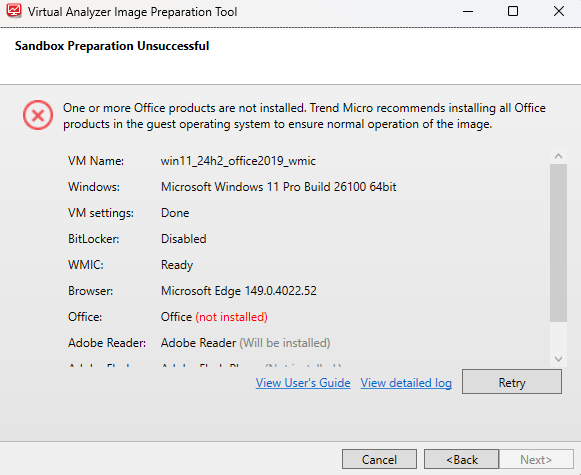
Task: Open the View detailed log link
Action: 406,383
